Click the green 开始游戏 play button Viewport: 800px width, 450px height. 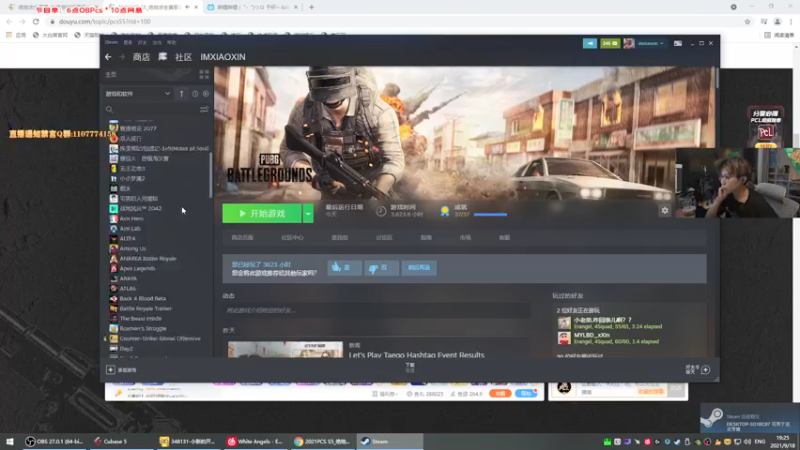262,213
